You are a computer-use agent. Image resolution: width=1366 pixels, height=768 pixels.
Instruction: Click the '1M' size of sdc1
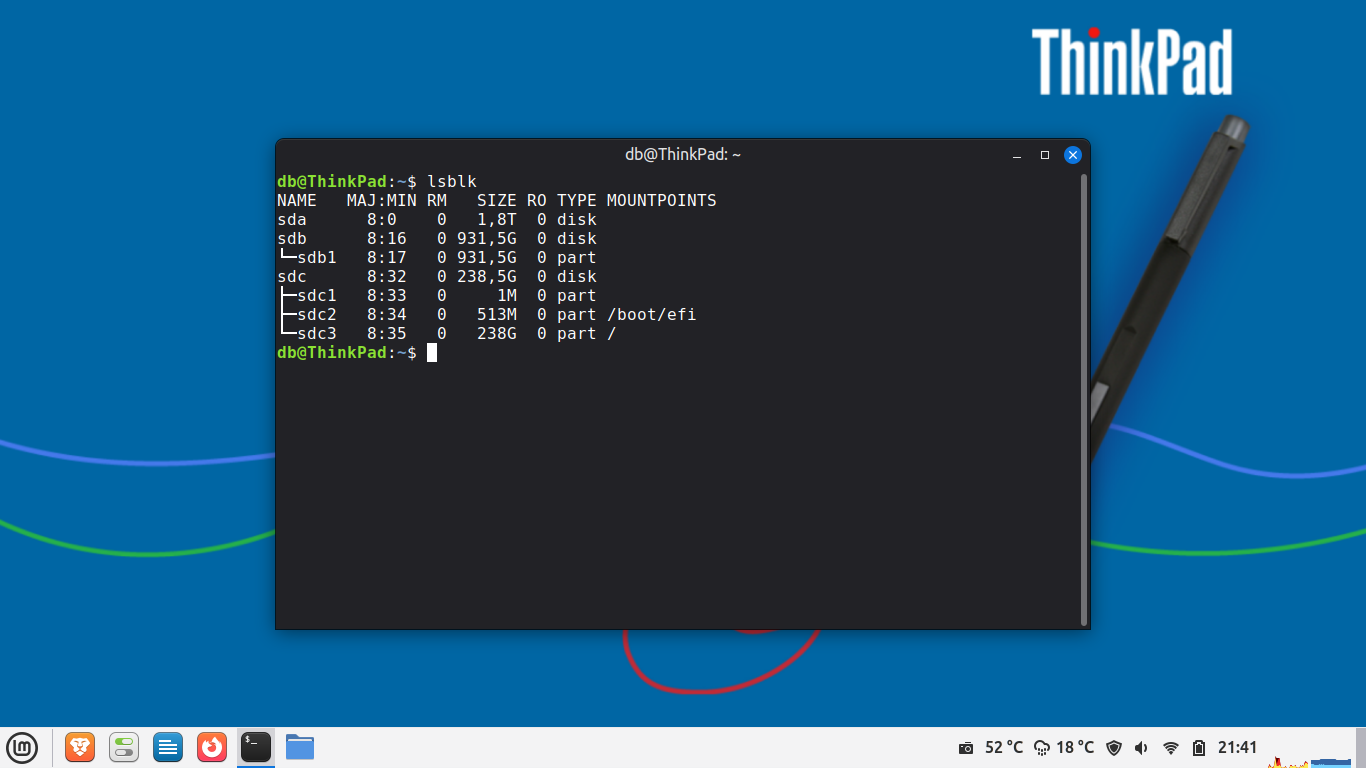[x=507, y=295]
